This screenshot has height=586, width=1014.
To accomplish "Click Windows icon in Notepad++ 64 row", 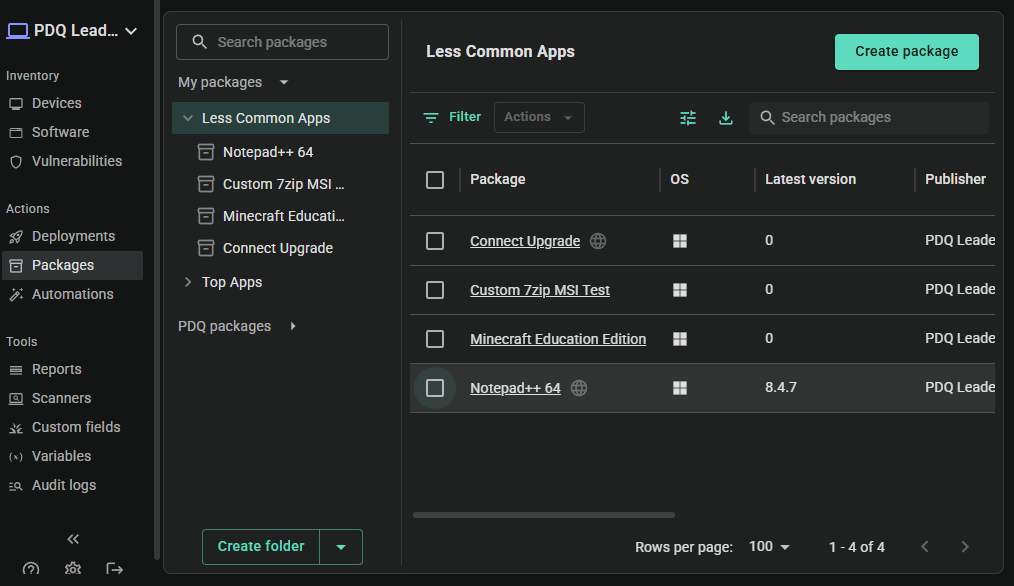I will point(680,388).
